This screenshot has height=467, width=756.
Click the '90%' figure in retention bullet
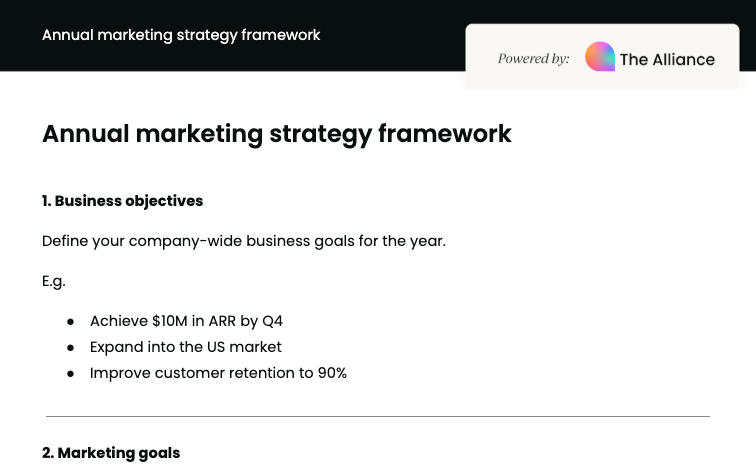332,373
